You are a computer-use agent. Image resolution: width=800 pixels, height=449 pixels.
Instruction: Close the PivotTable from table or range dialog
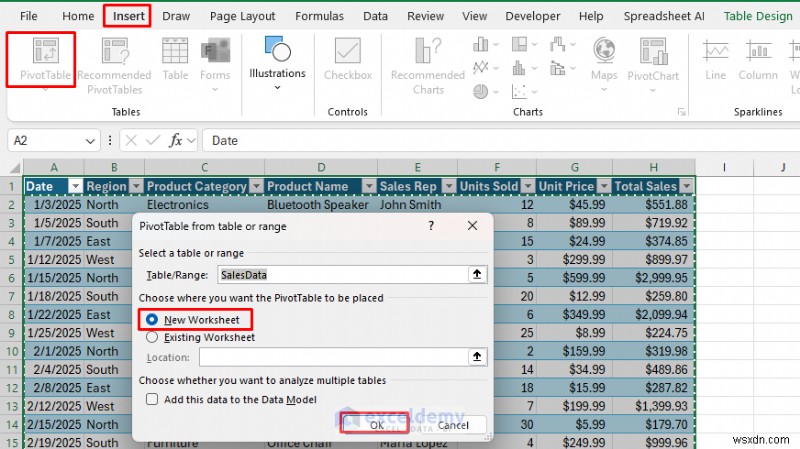tap(472, 226)
